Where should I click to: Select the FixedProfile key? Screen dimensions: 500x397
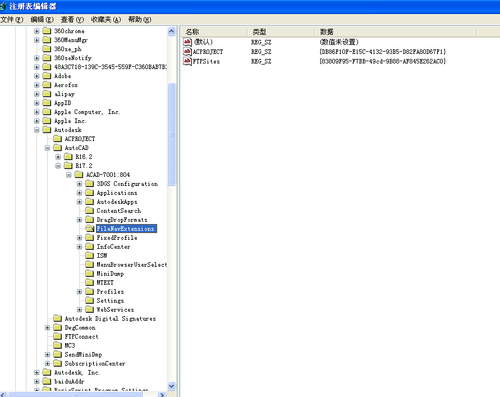(117, 238)
